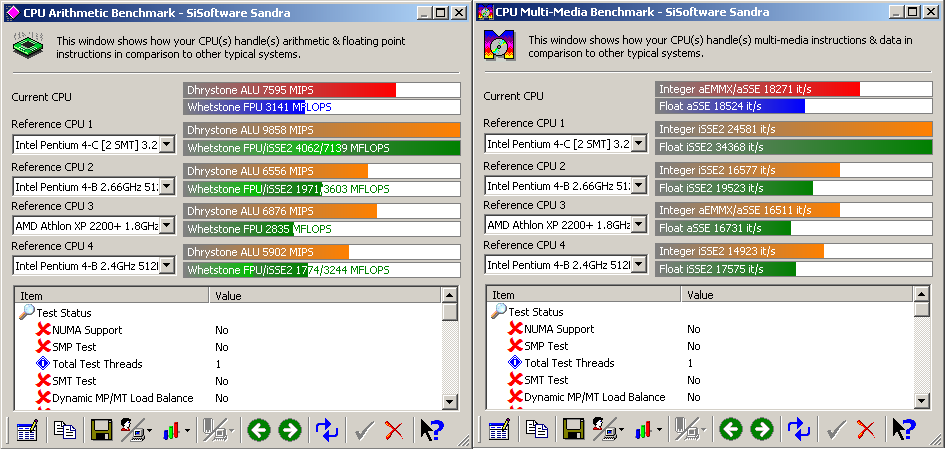Expand Reference CPU 4 dropdown in Multi-Media Benchmark
The width and height of the screenshot is (946, 449).
(x=638, y=265)
